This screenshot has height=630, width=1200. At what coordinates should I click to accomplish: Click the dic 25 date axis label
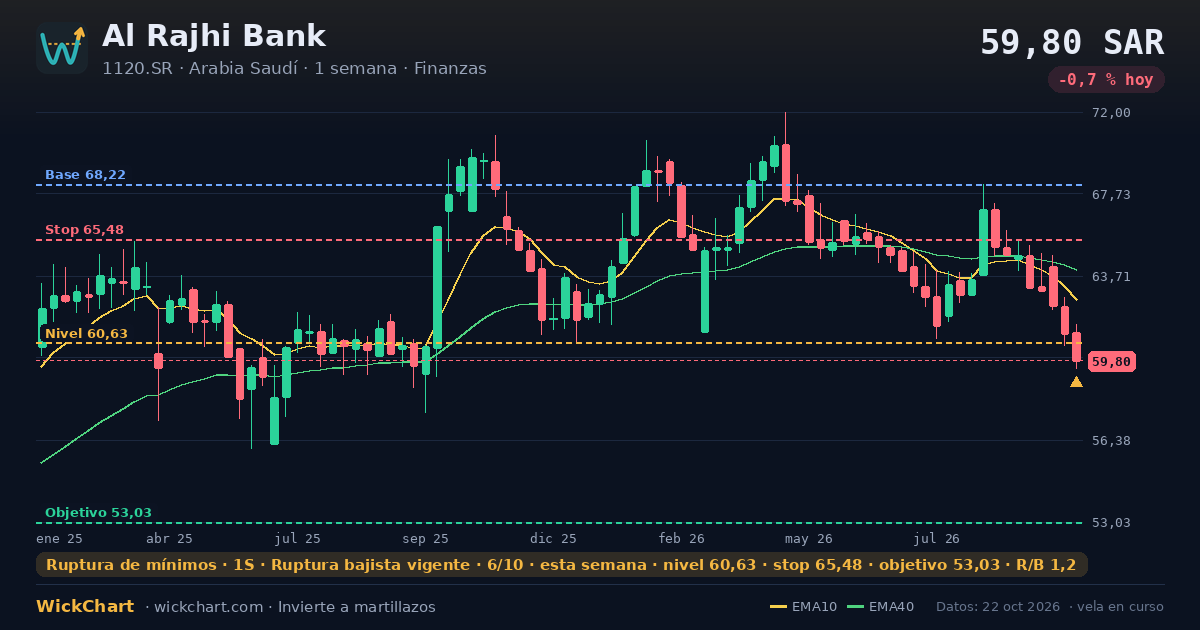tap(554, 538)
